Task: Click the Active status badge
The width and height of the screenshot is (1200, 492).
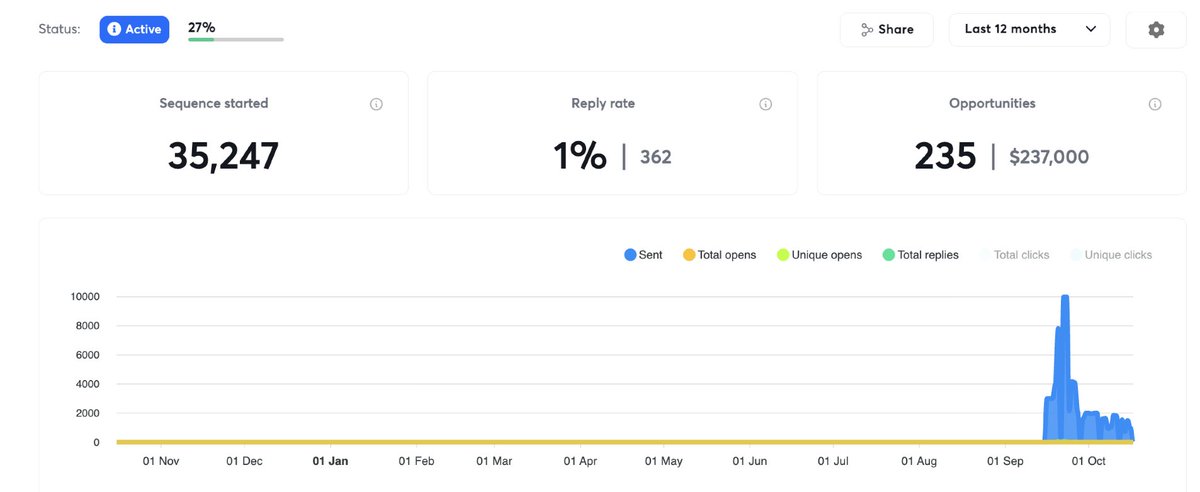Action: pos(134,29)
